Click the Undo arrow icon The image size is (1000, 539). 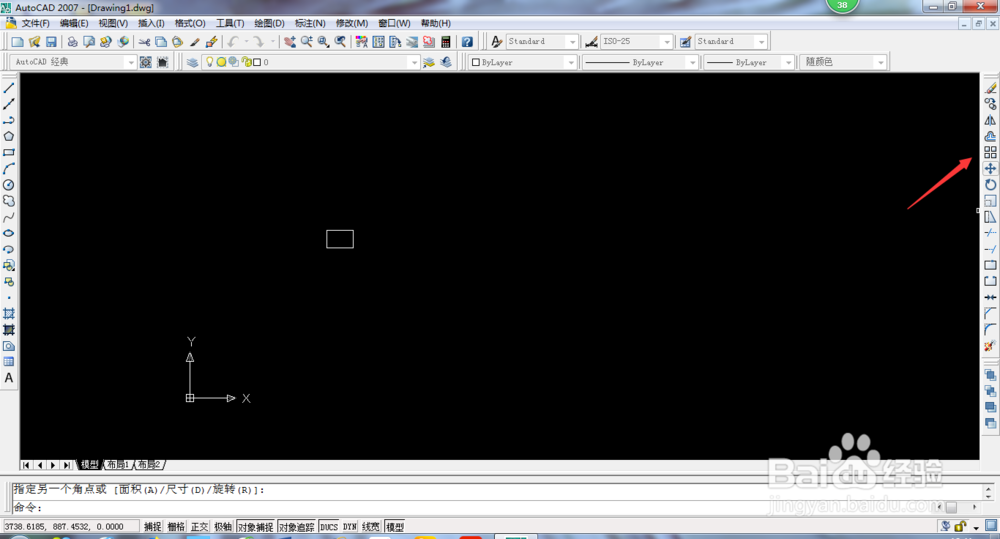(x=233, y=42)
